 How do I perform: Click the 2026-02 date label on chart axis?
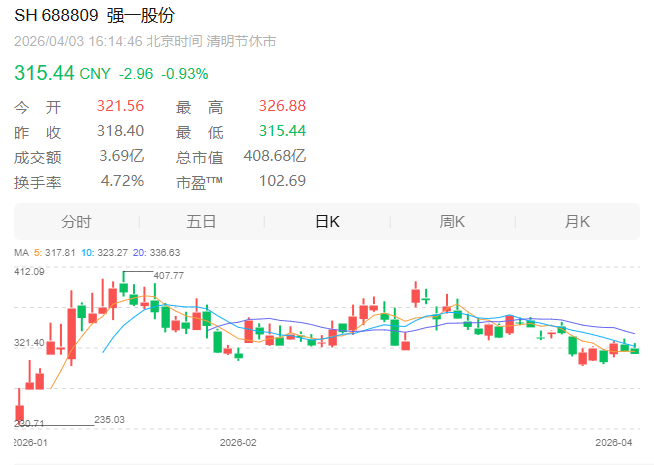(238, 441)
